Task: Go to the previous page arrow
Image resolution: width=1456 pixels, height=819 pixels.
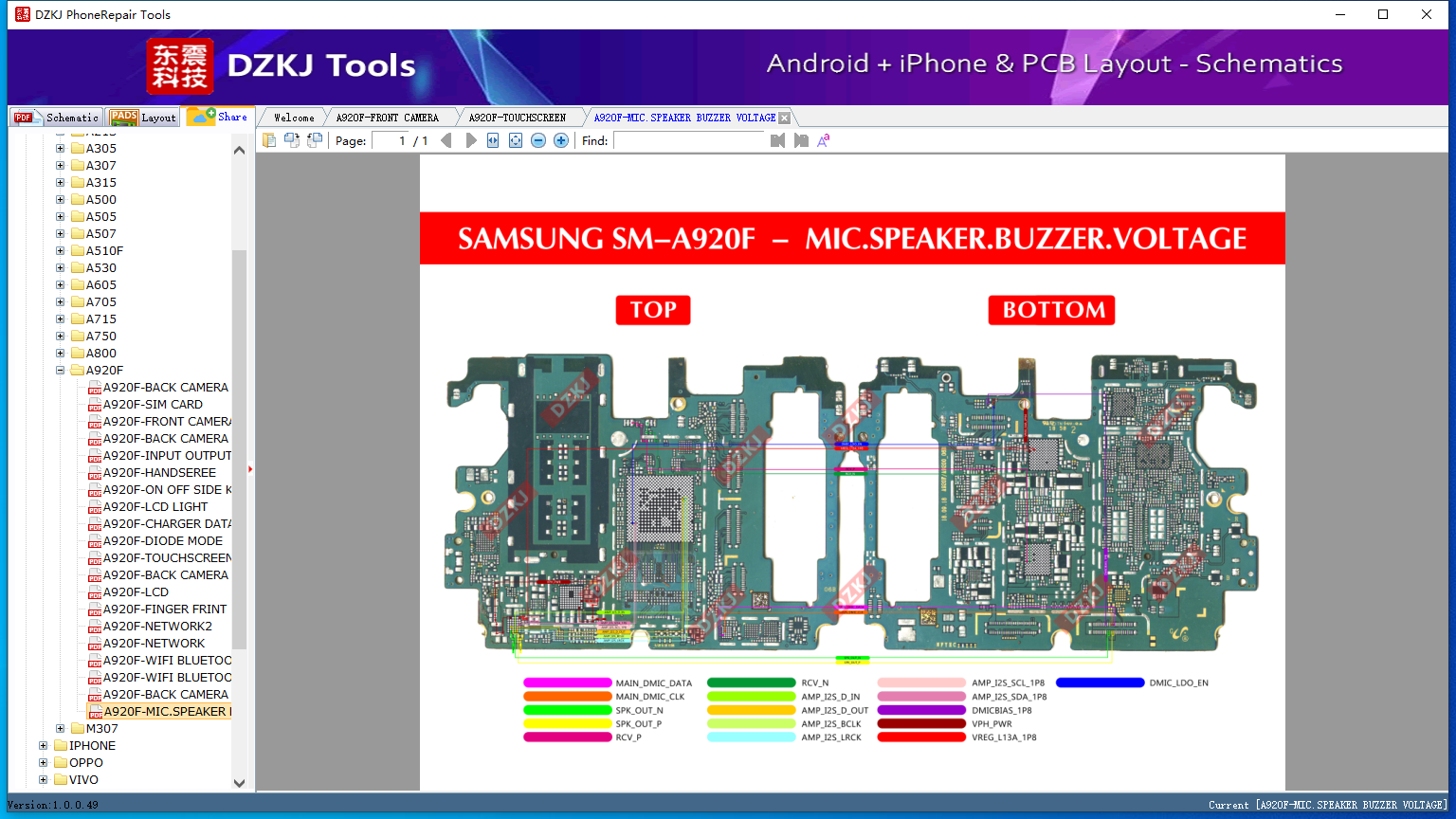Action: click(446, 140)
